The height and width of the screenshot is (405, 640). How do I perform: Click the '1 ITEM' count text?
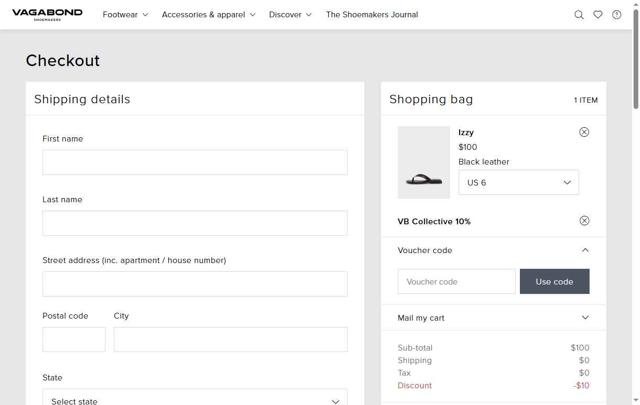(x=586, y=100)
